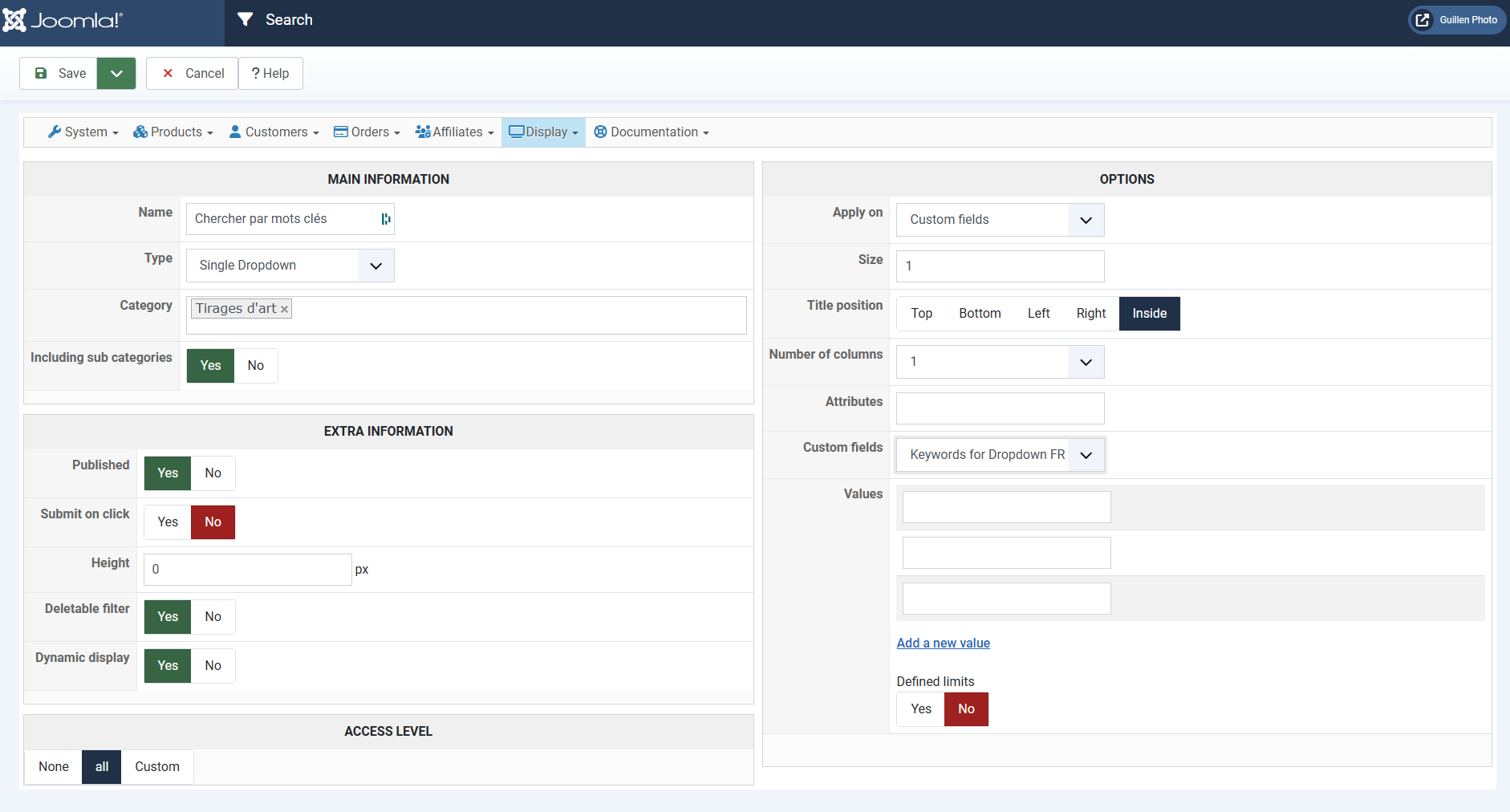
Task: Open the Documentation menu
Action: tap(651, 132)
